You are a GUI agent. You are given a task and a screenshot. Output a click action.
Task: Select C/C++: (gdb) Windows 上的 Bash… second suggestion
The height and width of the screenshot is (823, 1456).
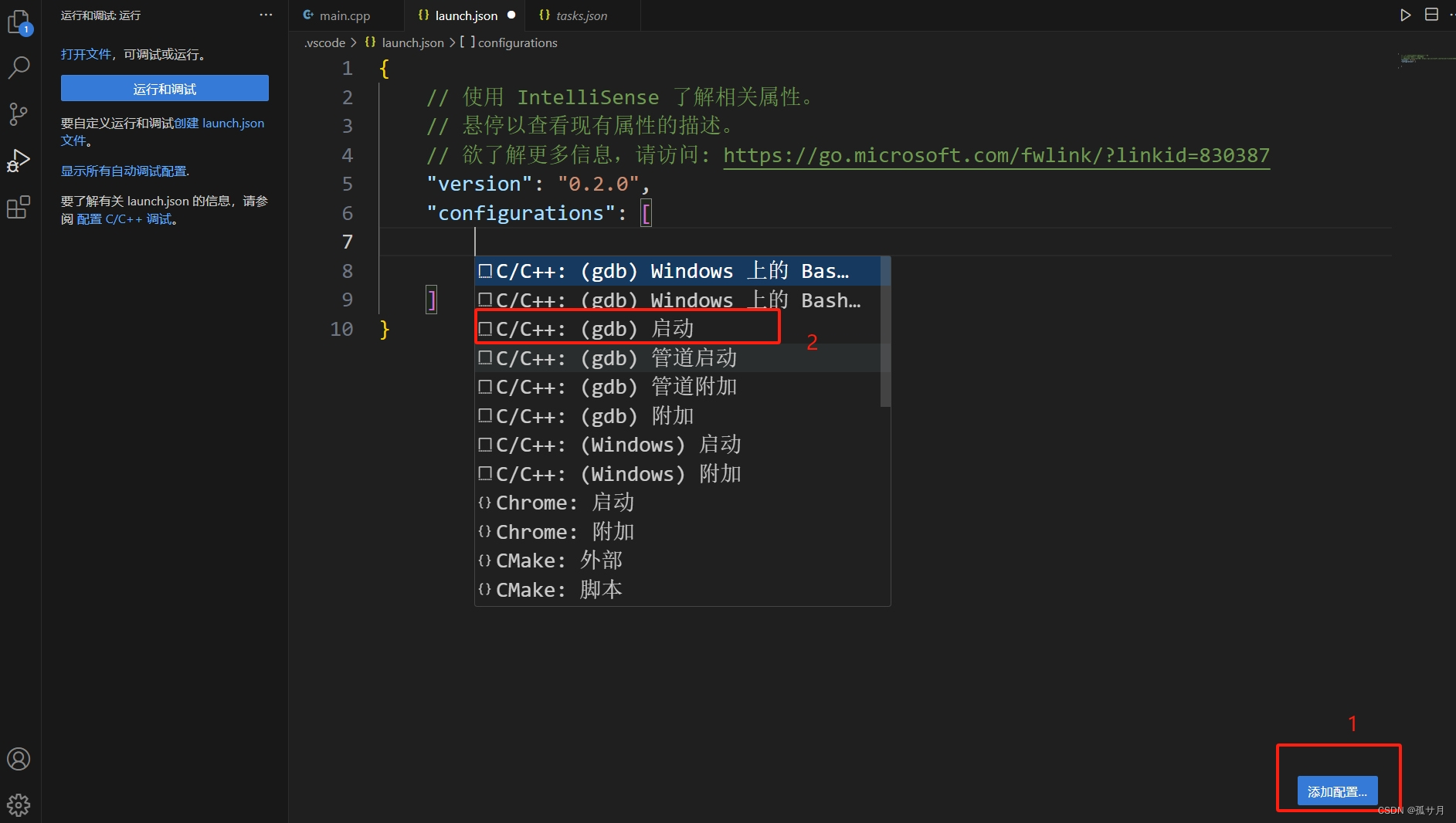pos(677,300)
